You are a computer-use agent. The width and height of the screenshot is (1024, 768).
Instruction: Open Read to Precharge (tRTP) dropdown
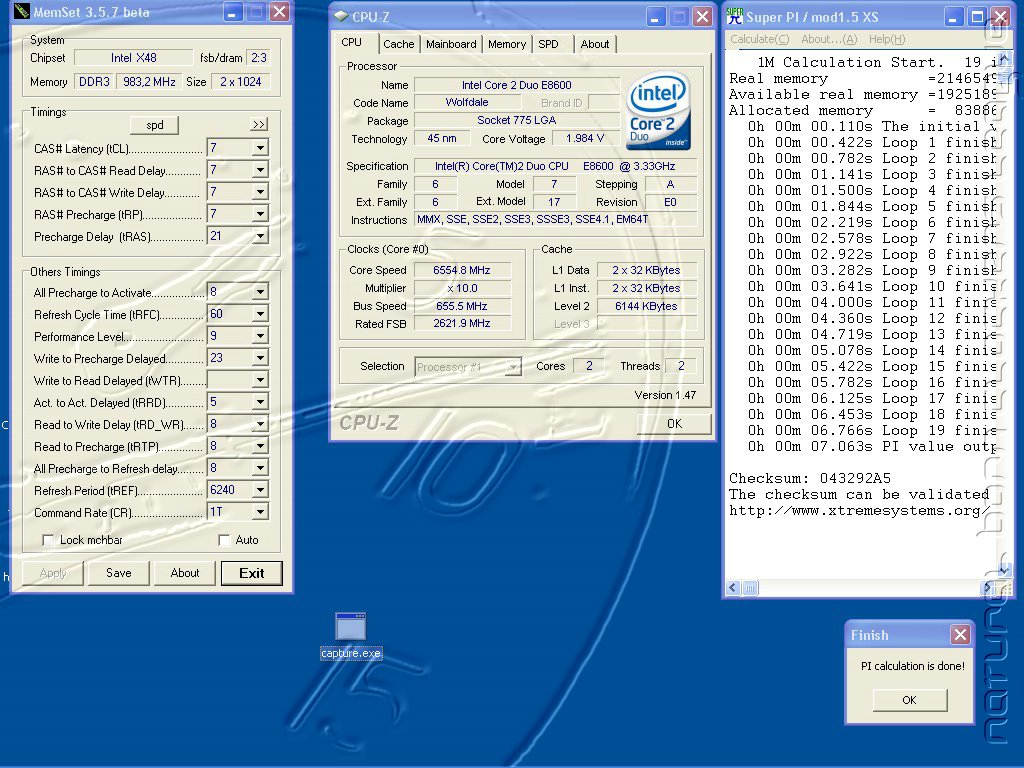click(x=260, y=446)
